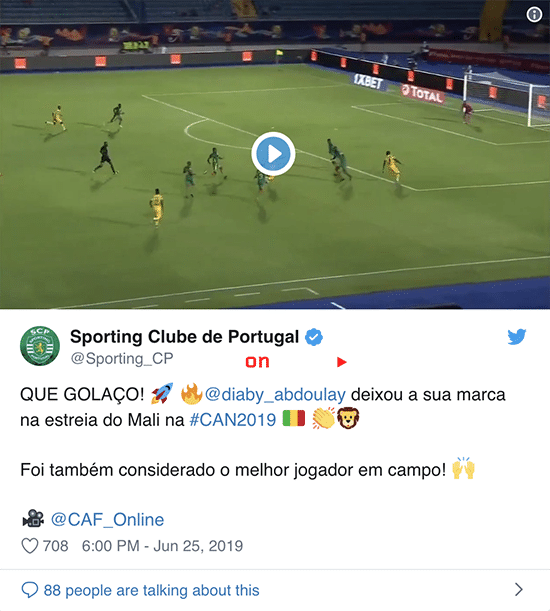View 88 people are talking about this
This screenshot has width=550, height=611.
tap(151, 590)
